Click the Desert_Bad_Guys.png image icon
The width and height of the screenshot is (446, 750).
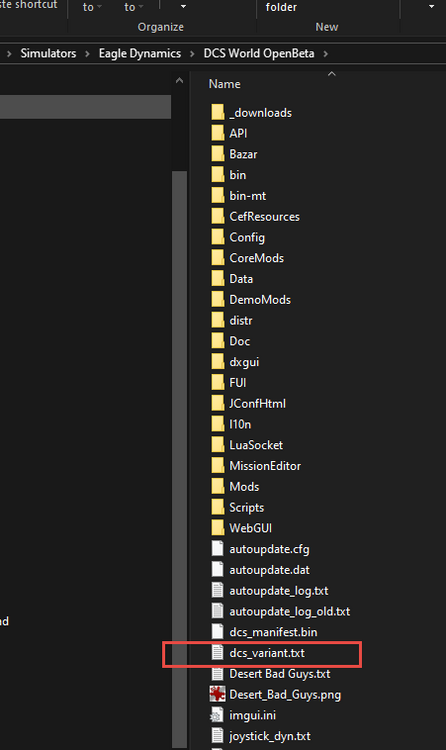(x=218, y=694)
